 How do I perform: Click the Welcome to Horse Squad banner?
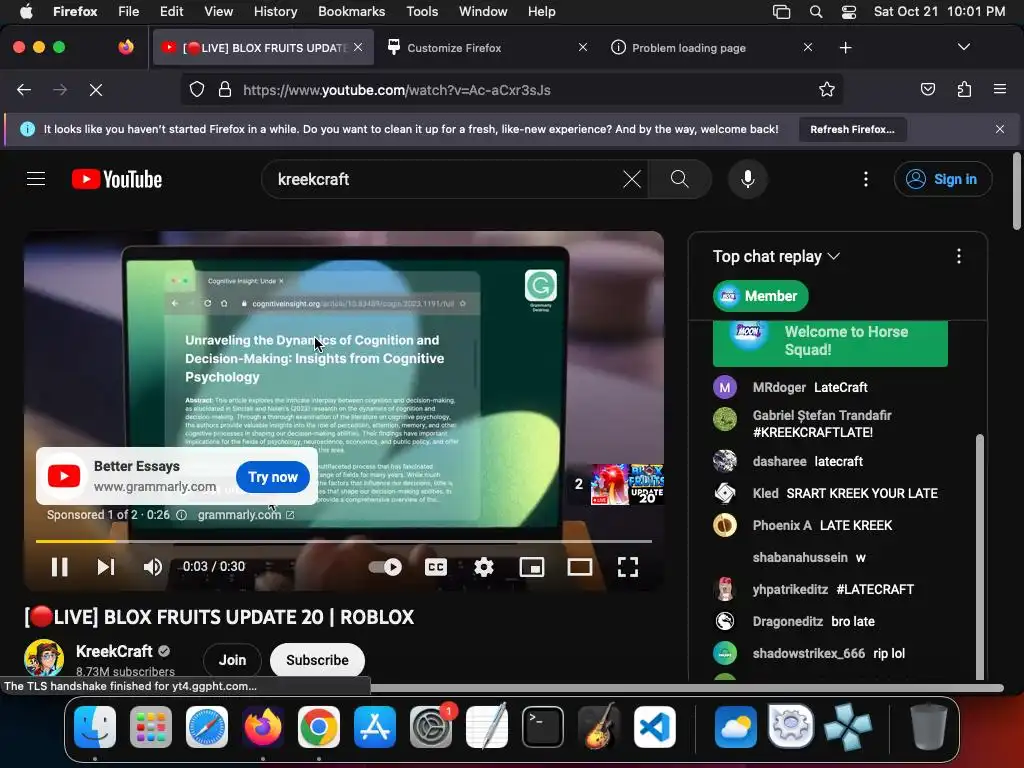830,342
